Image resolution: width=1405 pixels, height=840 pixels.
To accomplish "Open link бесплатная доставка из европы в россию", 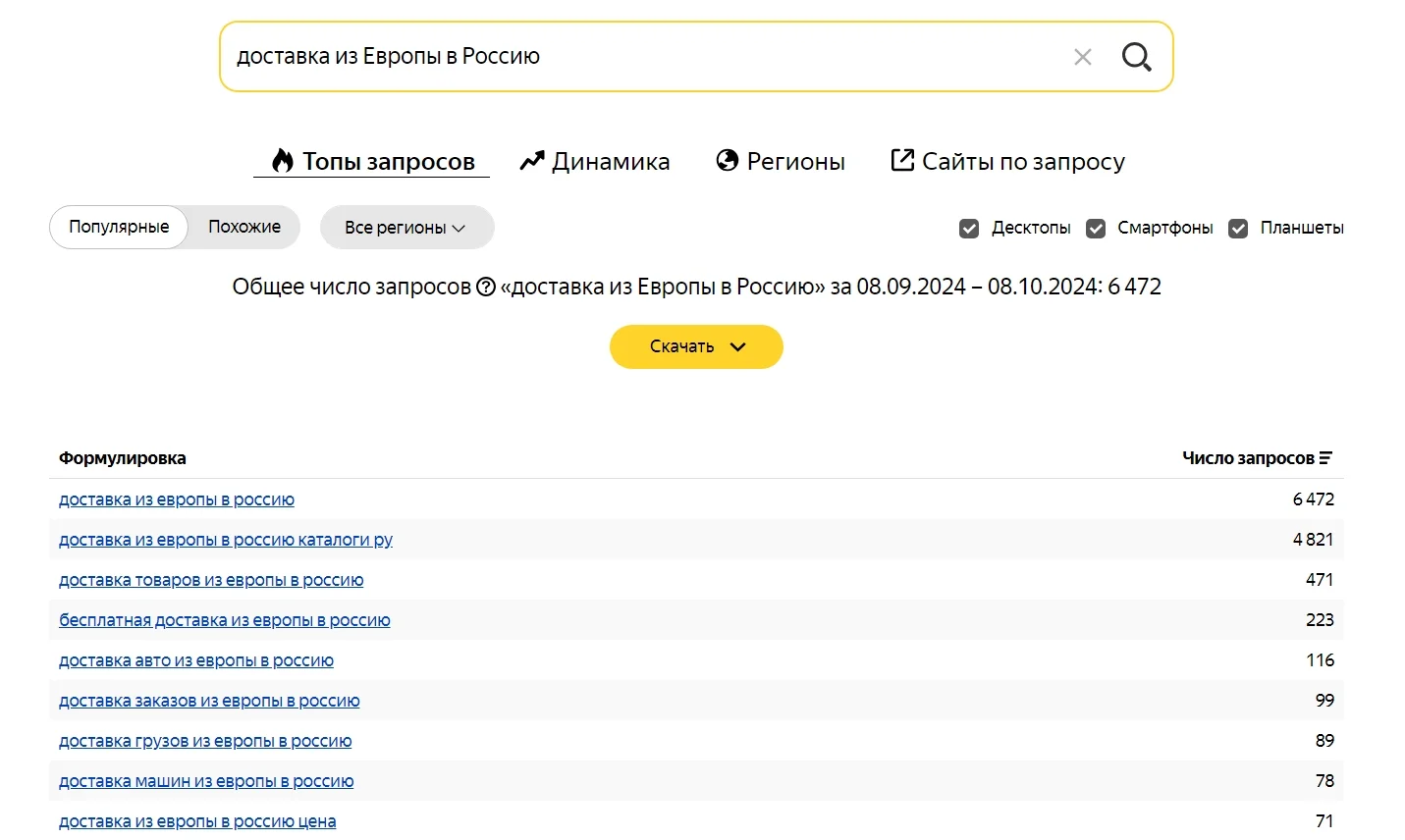I will pos(225,620).
